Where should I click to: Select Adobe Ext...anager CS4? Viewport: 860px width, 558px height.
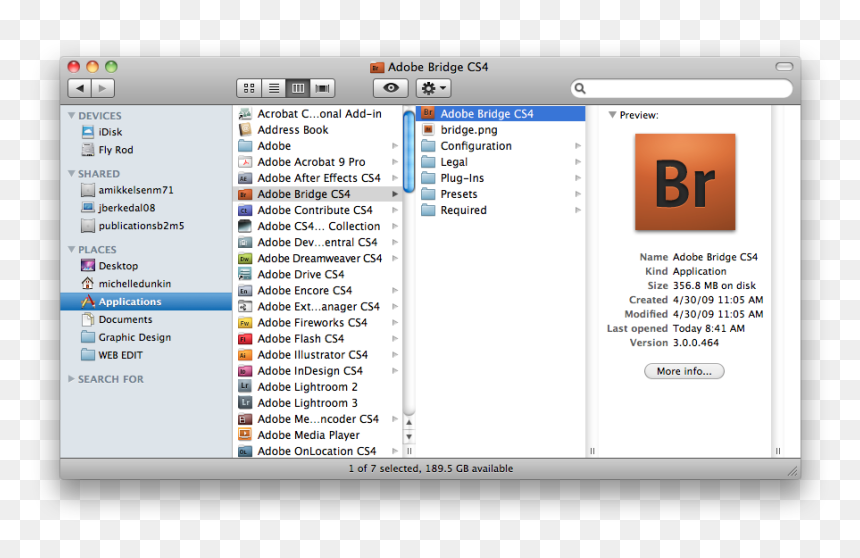click(x=318, y=306)
